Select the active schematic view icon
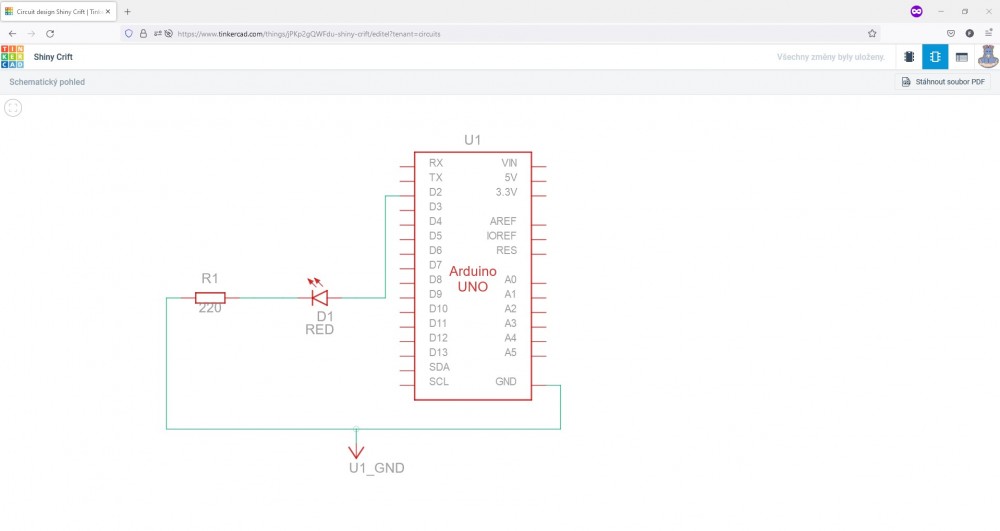Screen dimensions: 1000x531 click(x=935, y=57)
